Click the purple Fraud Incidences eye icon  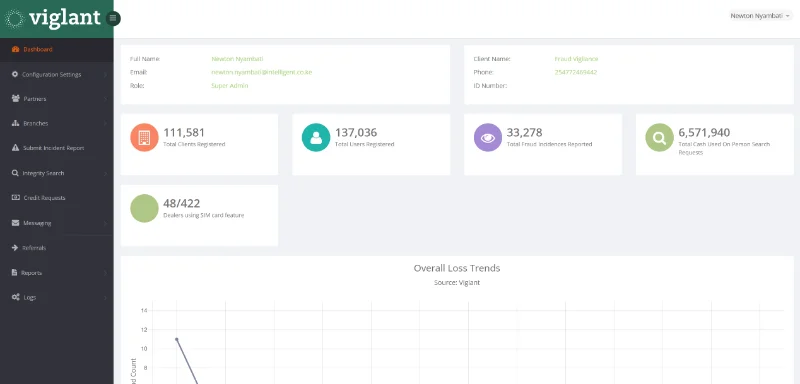click(488, 137)
